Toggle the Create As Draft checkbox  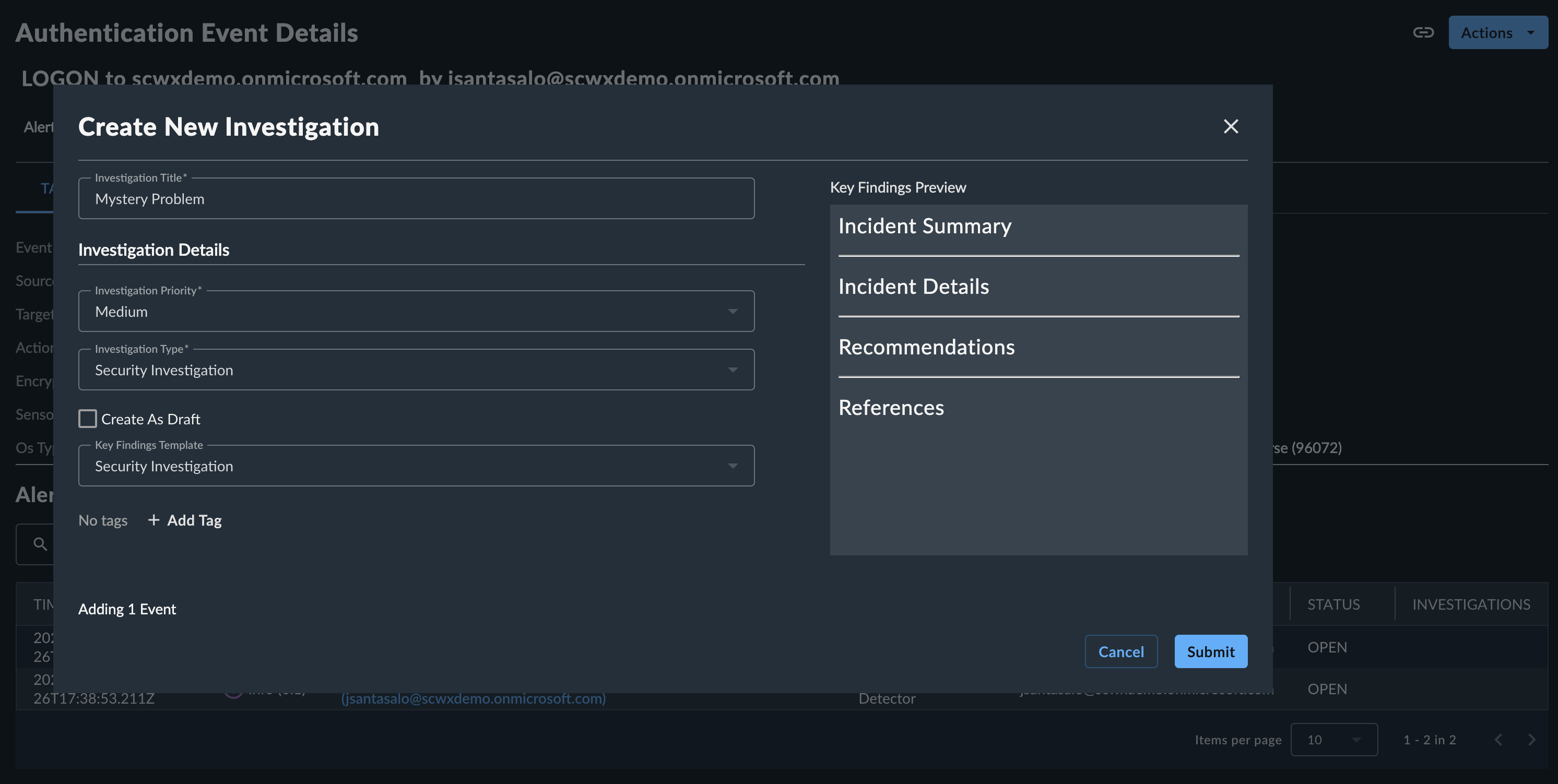click(88, 419)
